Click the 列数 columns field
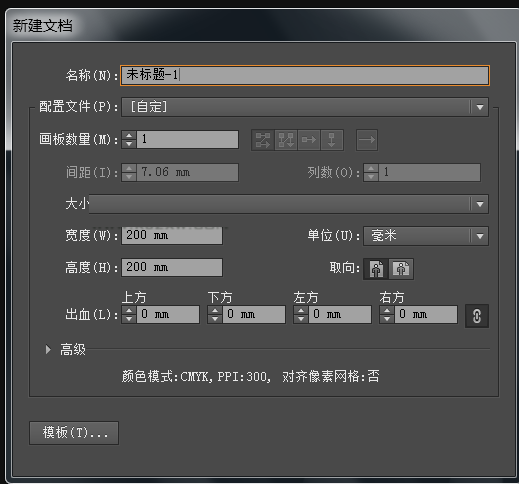The width and height of the screenshot is (519, 484). point(429,172)
